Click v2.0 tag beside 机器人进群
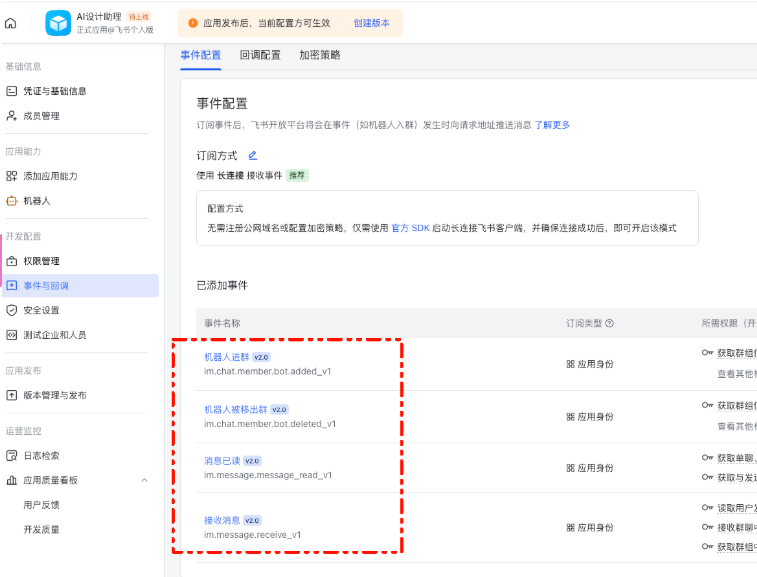The height and width of the screenshot is (577, 757). 261,357
